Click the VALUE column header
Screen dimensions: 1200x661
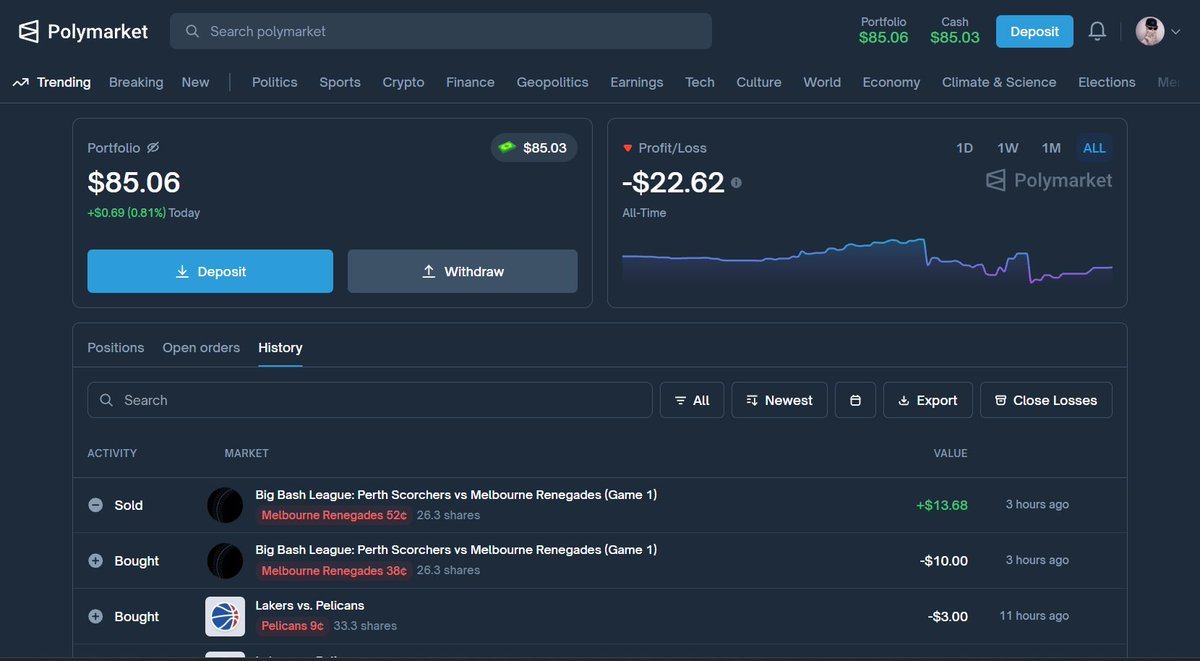pyautogui.click(x=950, y=453)
